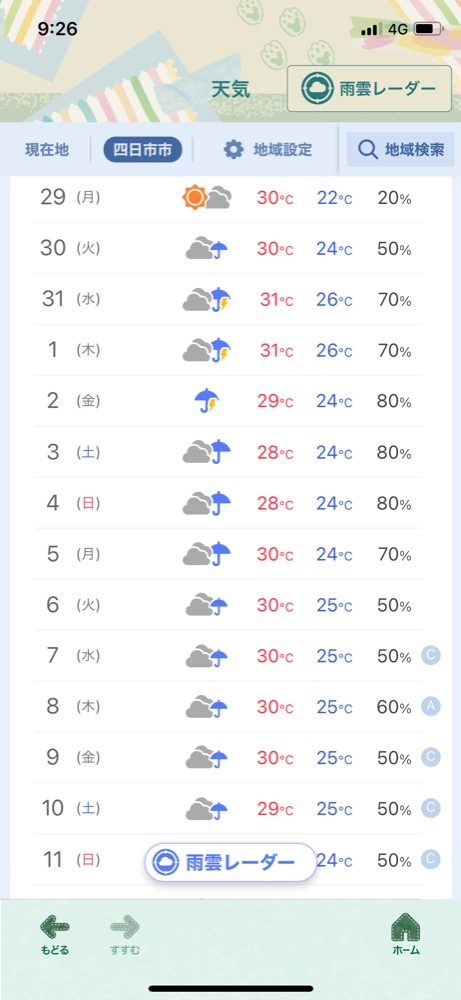Tap the もどる back arrow
461x1000 pixels.
tap(55, 935)
